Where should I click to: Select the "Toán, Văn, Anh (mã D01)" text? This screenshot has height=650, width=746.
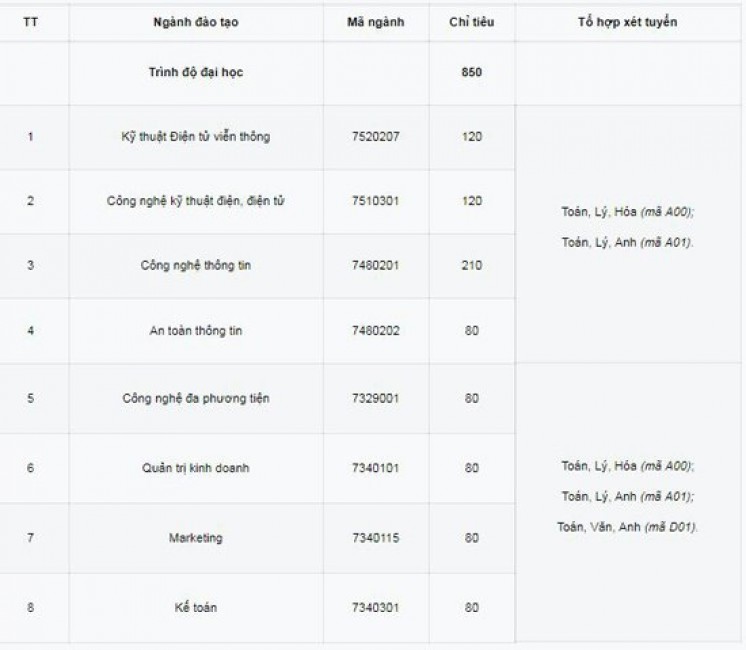(x=628, y=527)
